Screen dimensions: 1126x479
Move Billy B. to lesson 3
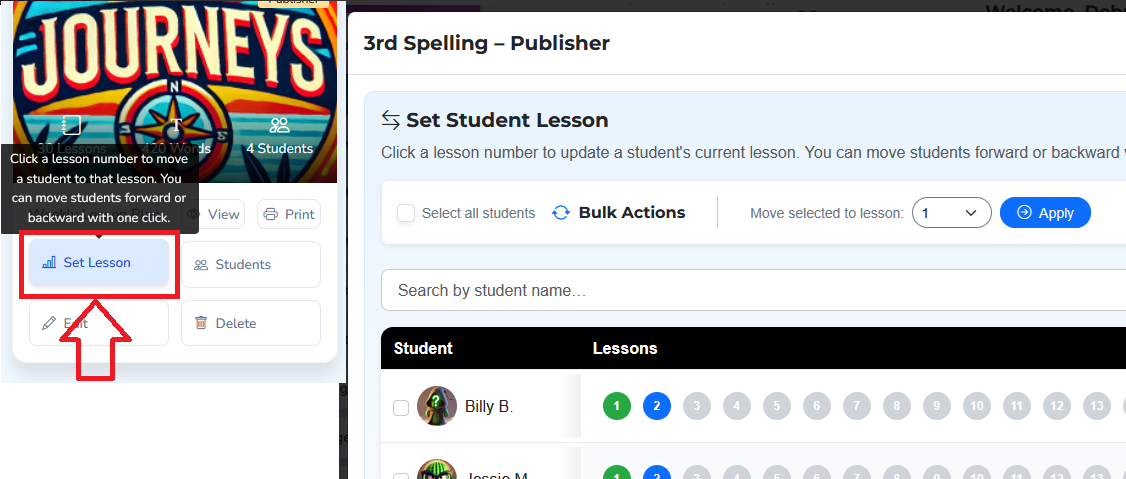tap(697, 406)
